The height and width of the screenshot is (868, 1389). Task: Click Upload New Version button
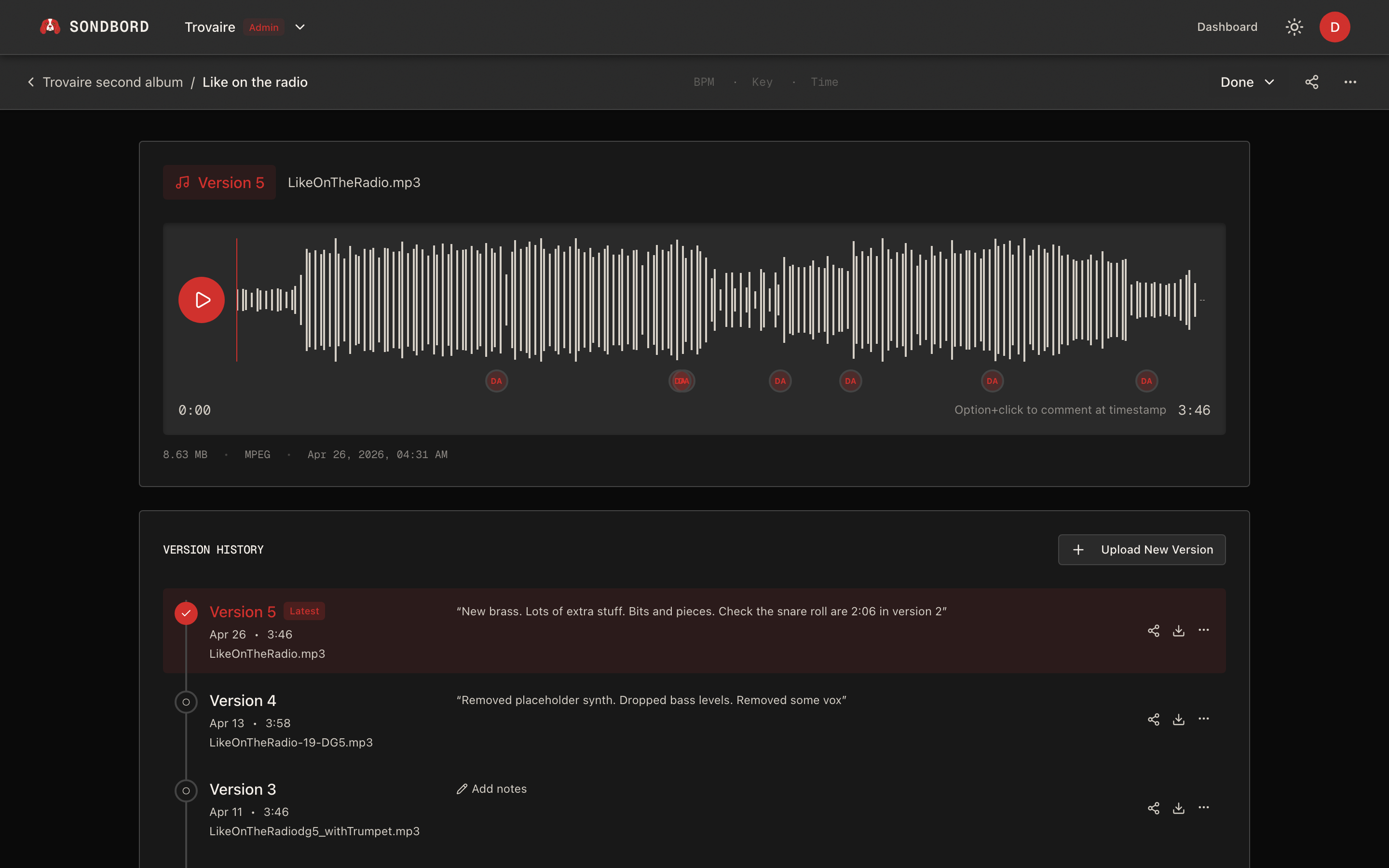[1142, 549]
